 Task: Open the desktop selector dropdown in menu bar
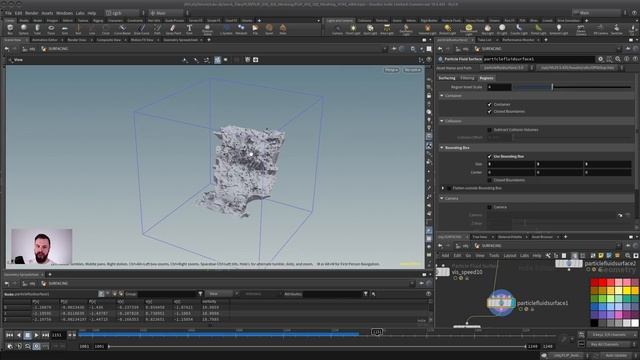122,13
